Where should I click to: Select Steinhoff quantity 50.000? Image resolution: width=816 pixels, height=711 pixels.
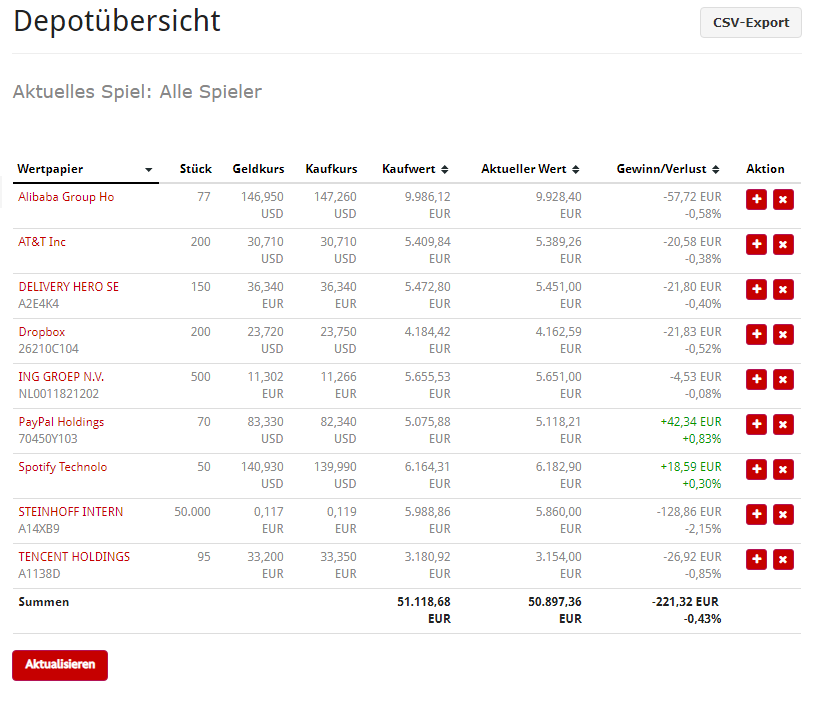click(193, 512)
